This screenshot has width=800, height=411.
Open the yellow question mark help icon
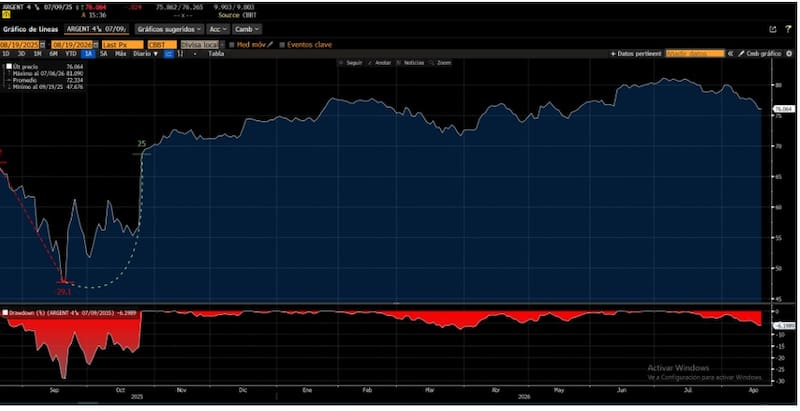pos(788,30)
